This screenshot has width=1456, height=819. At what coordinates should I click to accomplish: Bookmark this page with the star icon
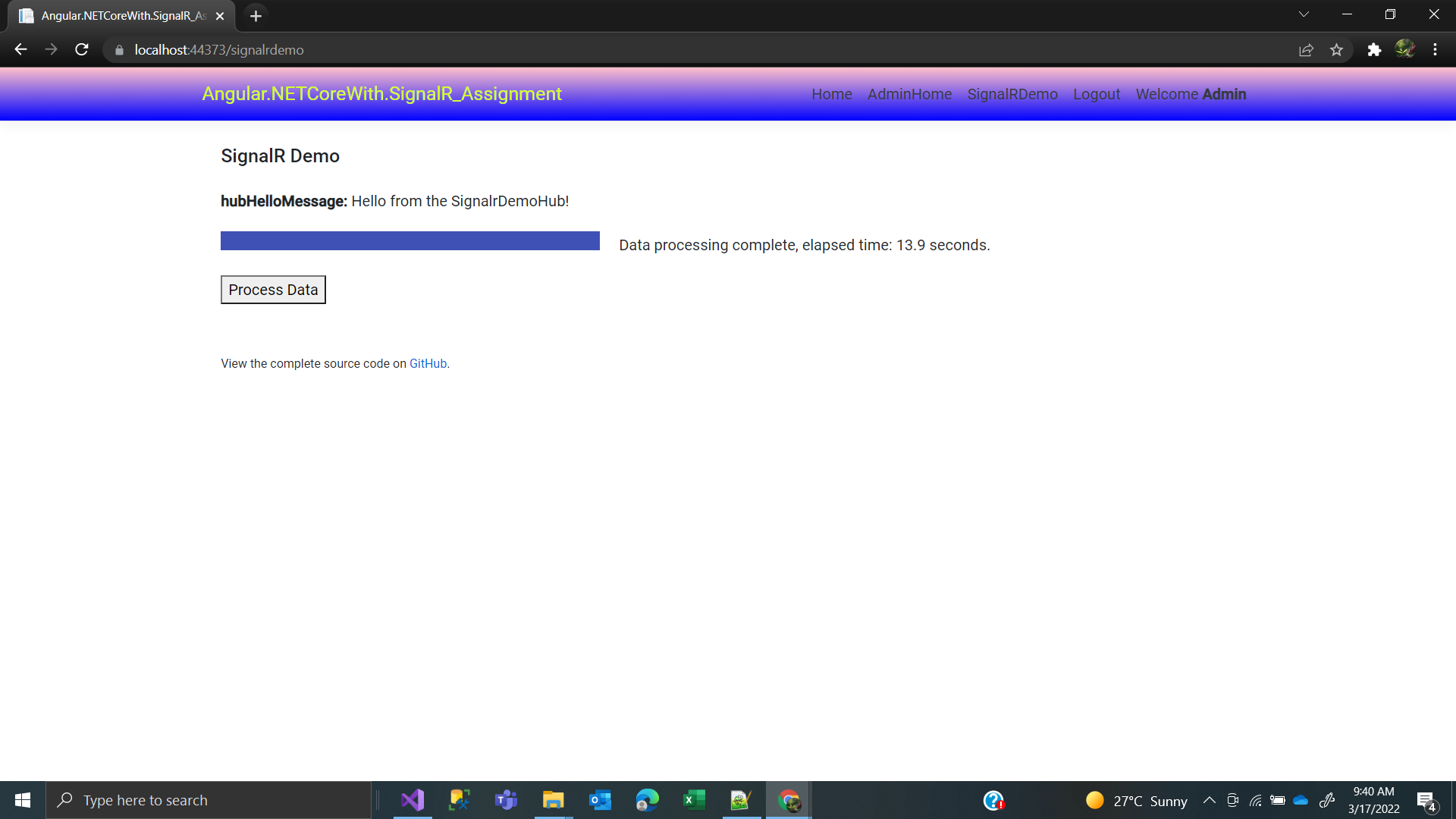tap(1336, 50)
